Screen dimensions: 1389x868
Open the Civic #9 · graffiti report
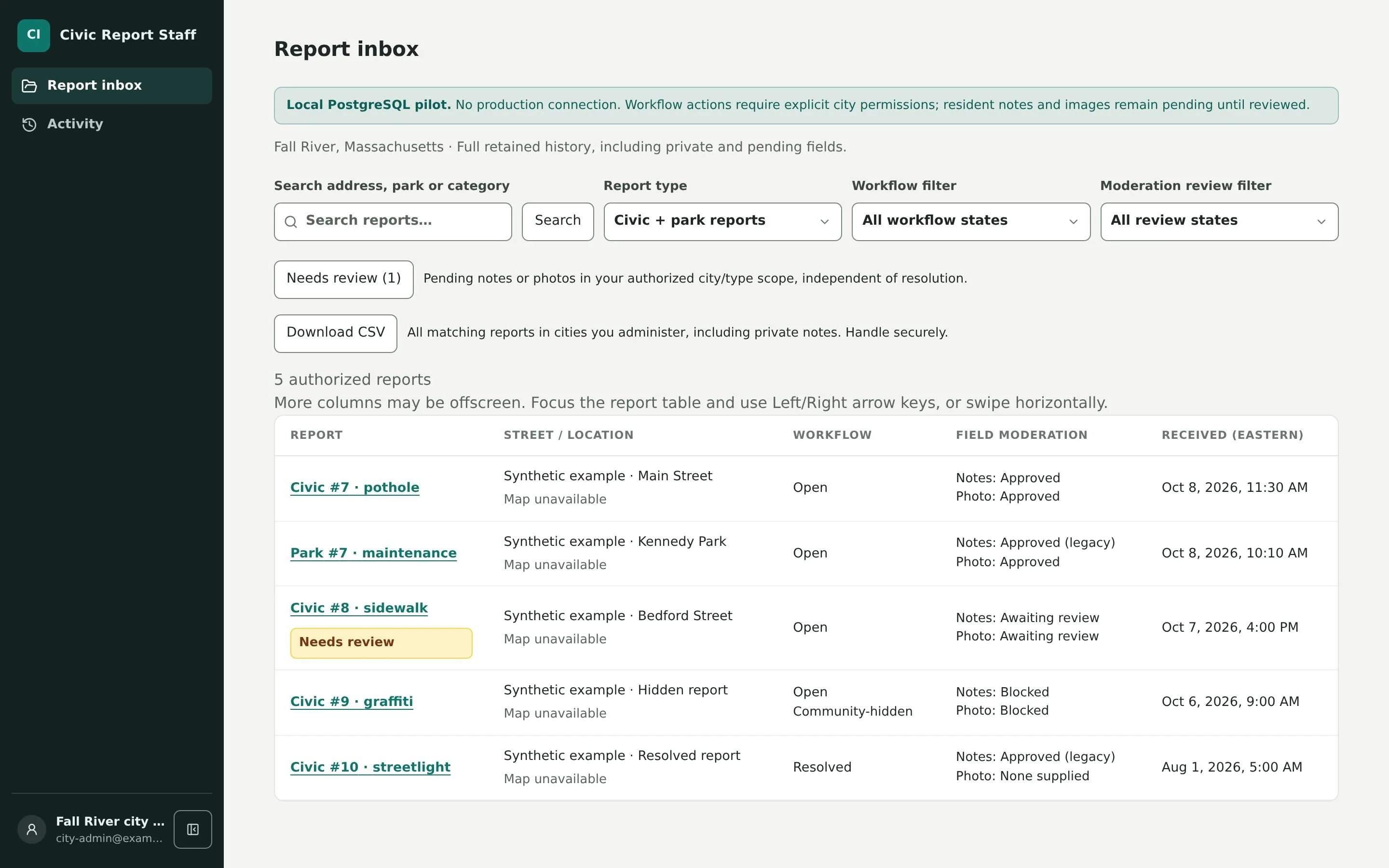[351, 702]
